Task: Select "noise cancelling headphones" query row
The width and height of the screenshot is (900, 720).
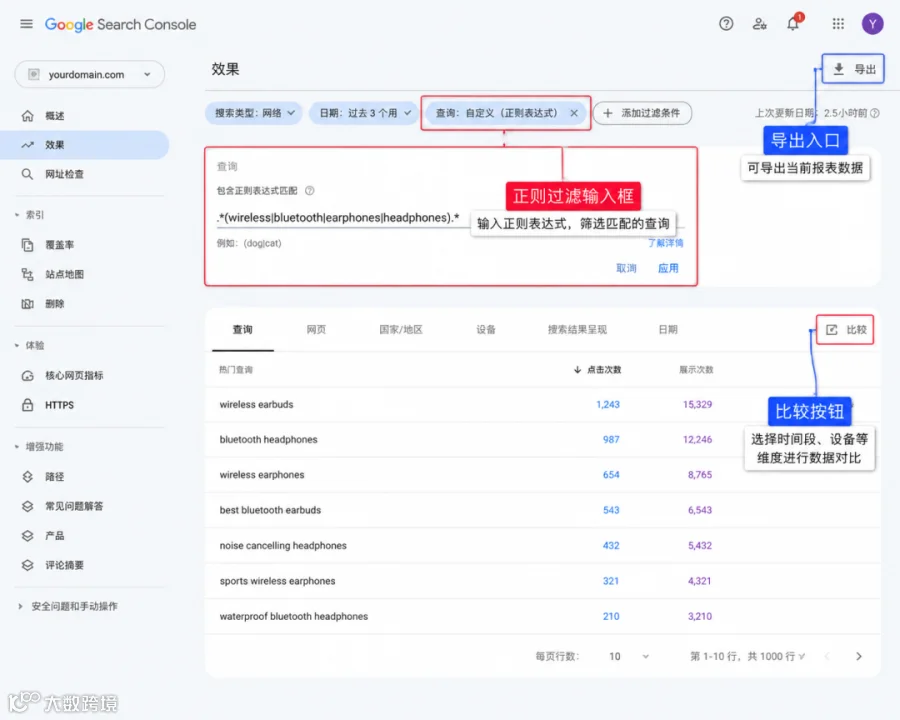Action: point(542,545)
